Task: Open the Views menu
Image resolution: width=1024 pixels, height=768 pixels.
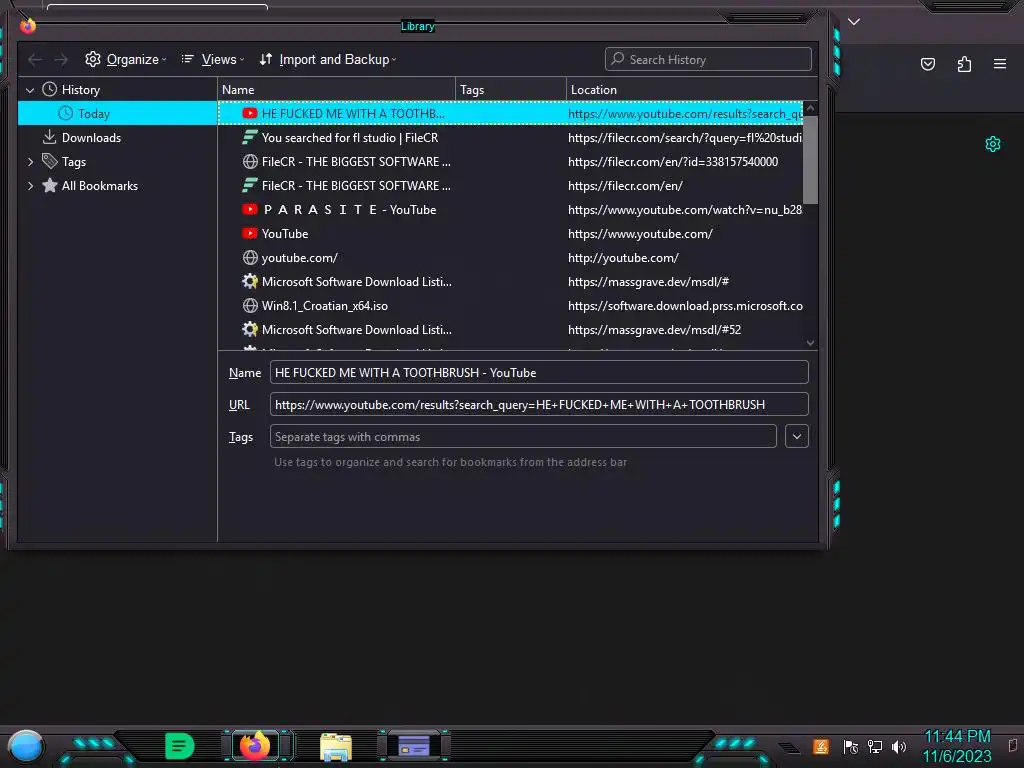Action: [x=213, y=59]
